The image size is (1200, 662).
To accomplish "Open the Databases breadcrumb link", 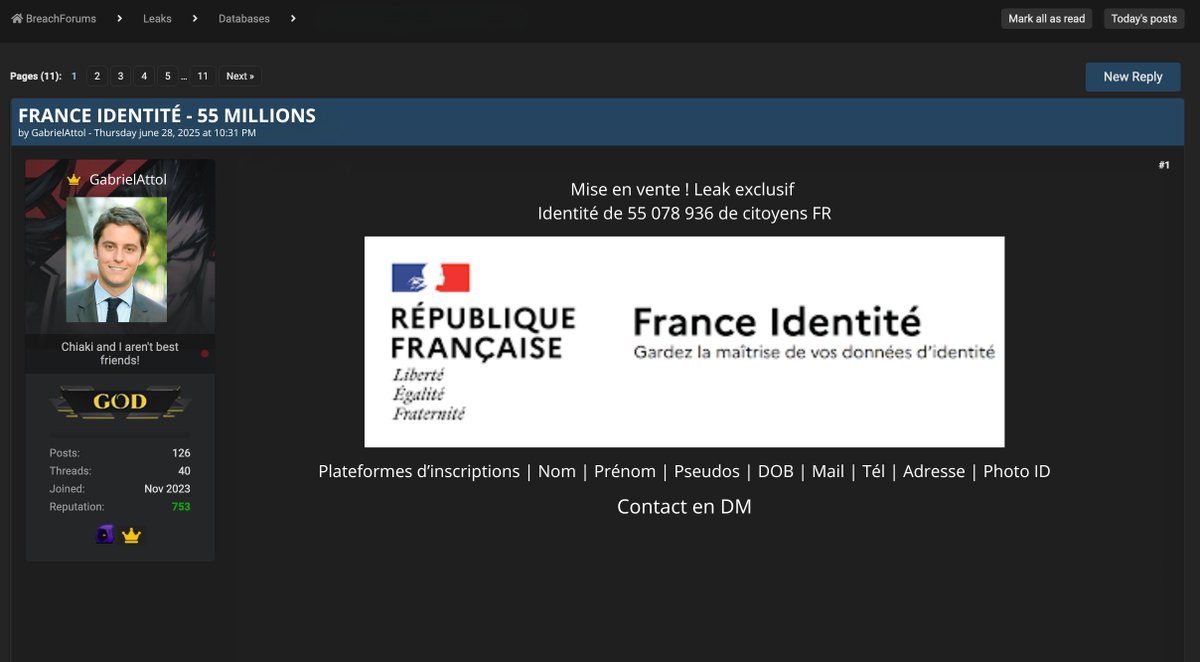I will (x=244, y=18).
